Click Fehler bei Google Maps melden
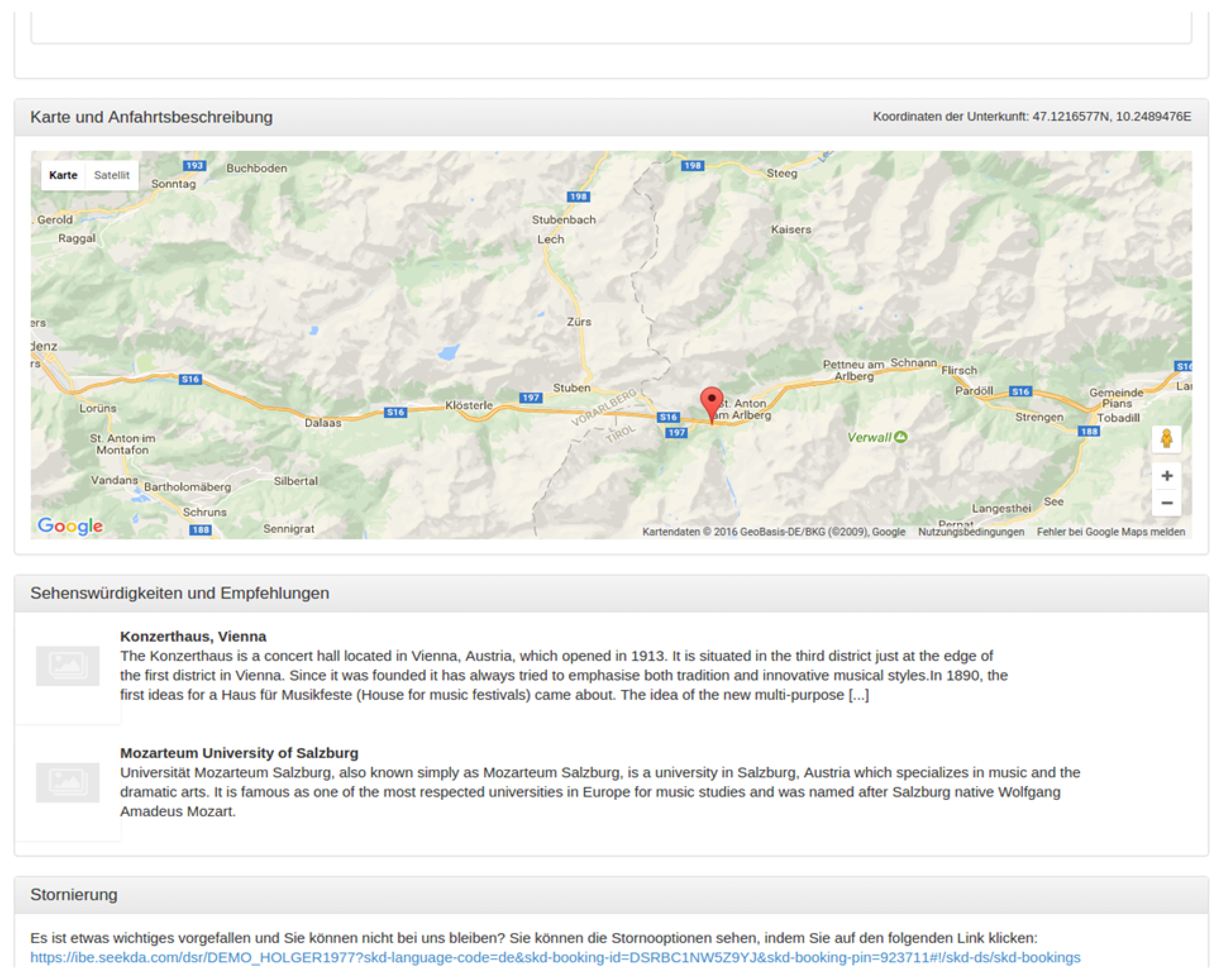Screen dimensions: 1217x980 pyautogui.click(x=1110, y=532)
